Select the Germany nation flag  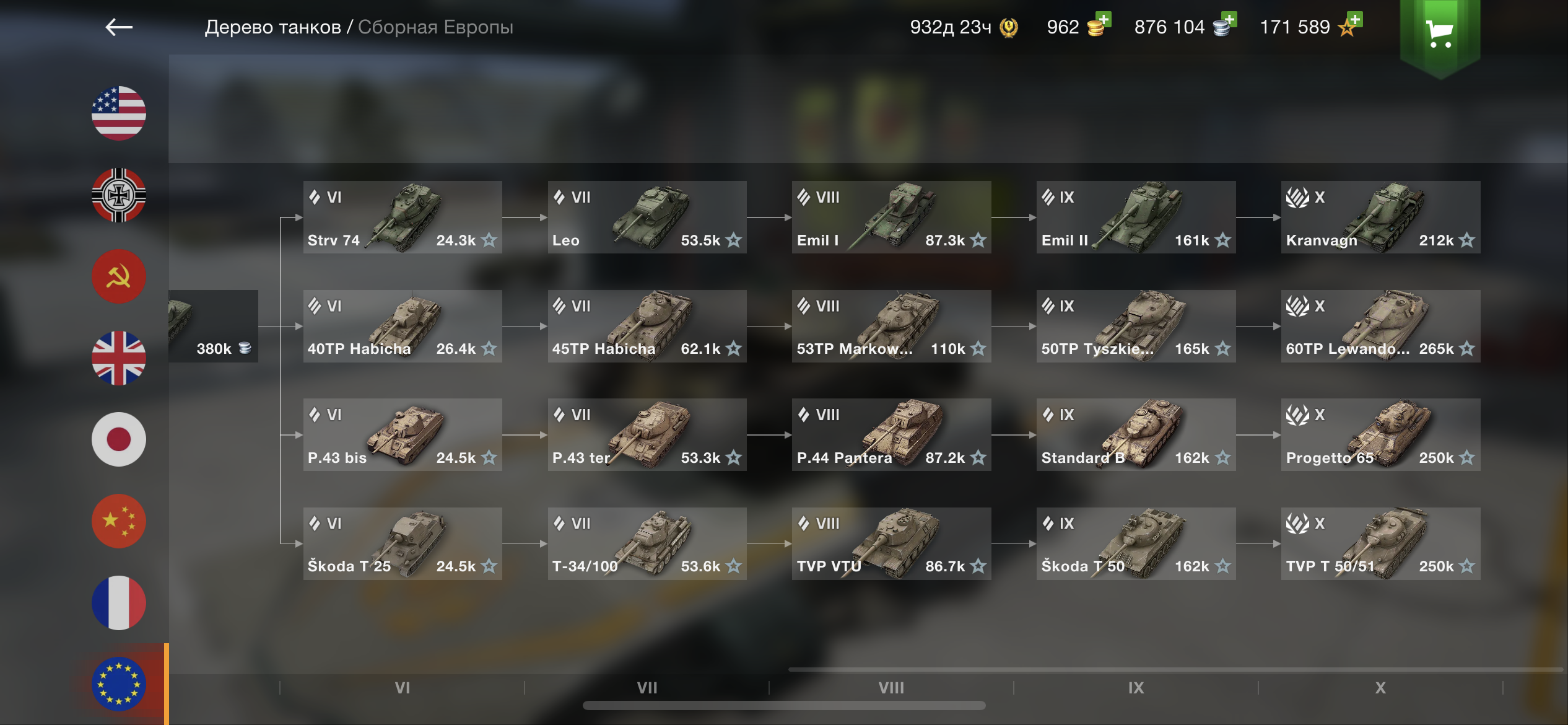[118, 195]
